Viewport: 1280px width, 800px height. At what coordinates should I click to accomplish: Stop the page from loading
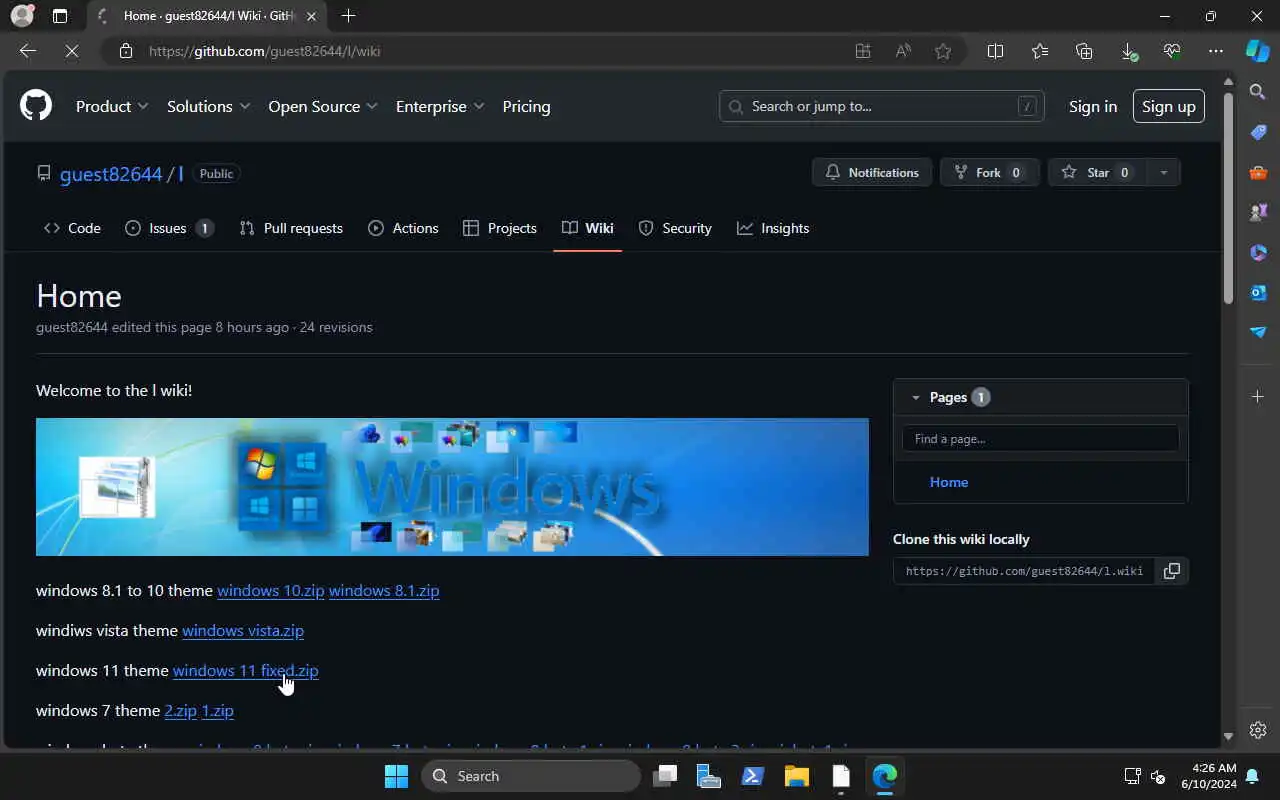pos(72,51)
